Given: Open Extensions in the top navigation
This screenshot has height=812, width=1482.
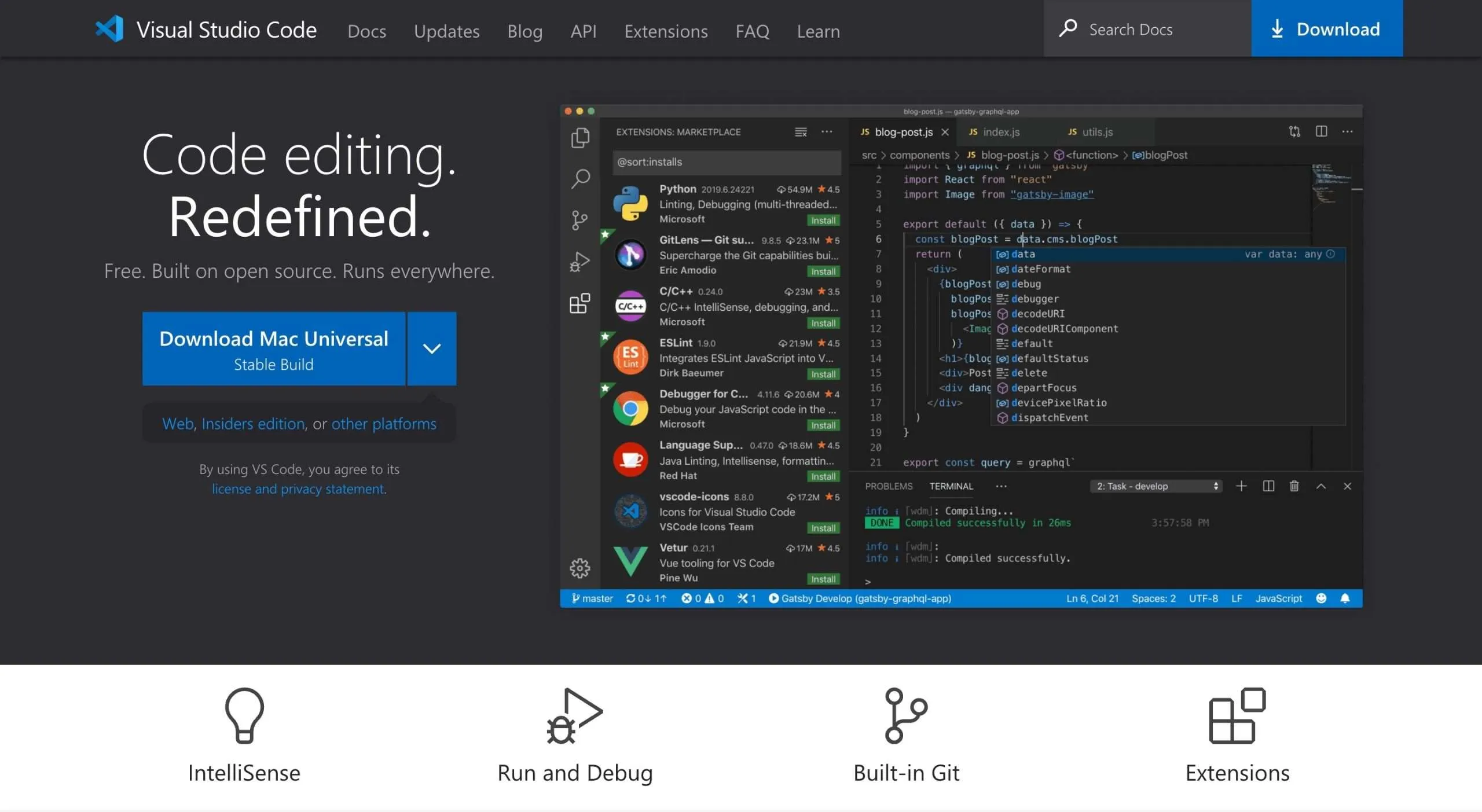Looking at the screenshot, I should coord(666,31).
